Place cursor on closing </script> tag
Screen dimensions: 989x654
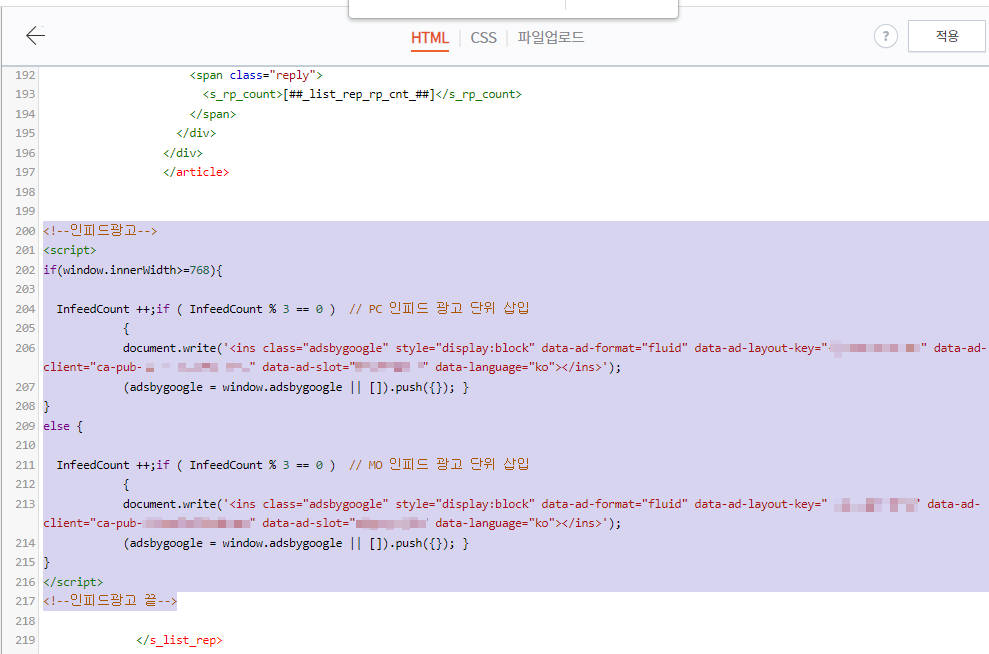click(x=73, y=582)
